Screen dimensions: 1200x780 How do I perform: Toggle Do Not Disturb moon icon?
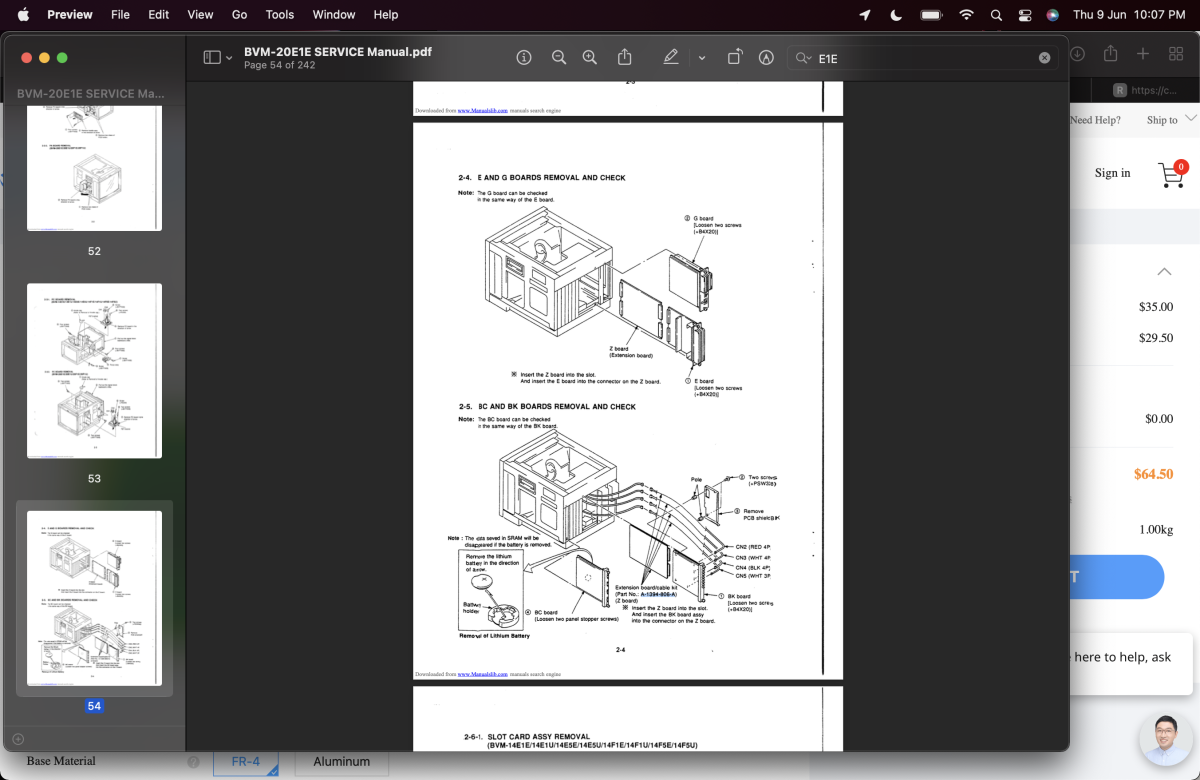(896, 14)
